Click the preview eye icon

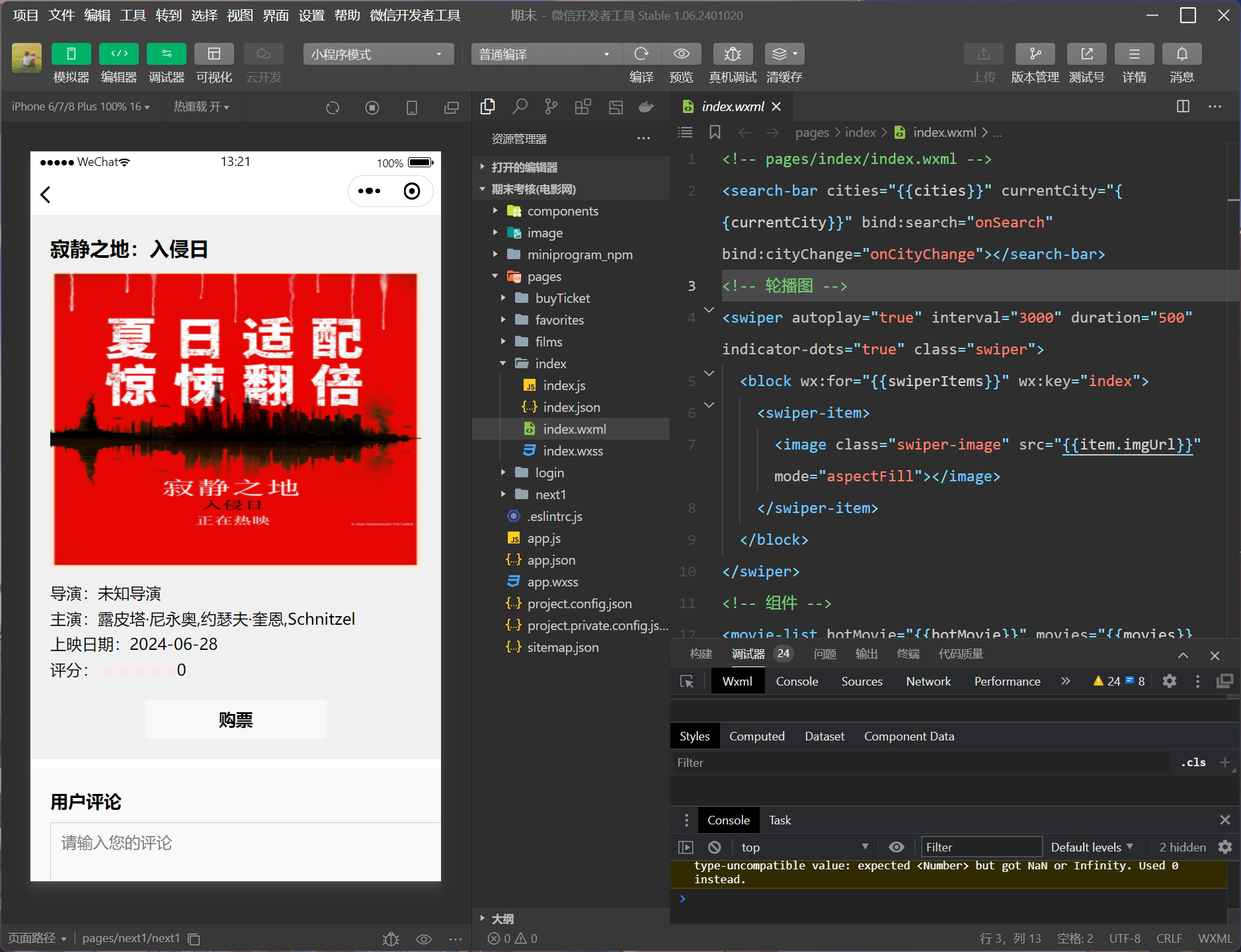(x=682, y=54)
